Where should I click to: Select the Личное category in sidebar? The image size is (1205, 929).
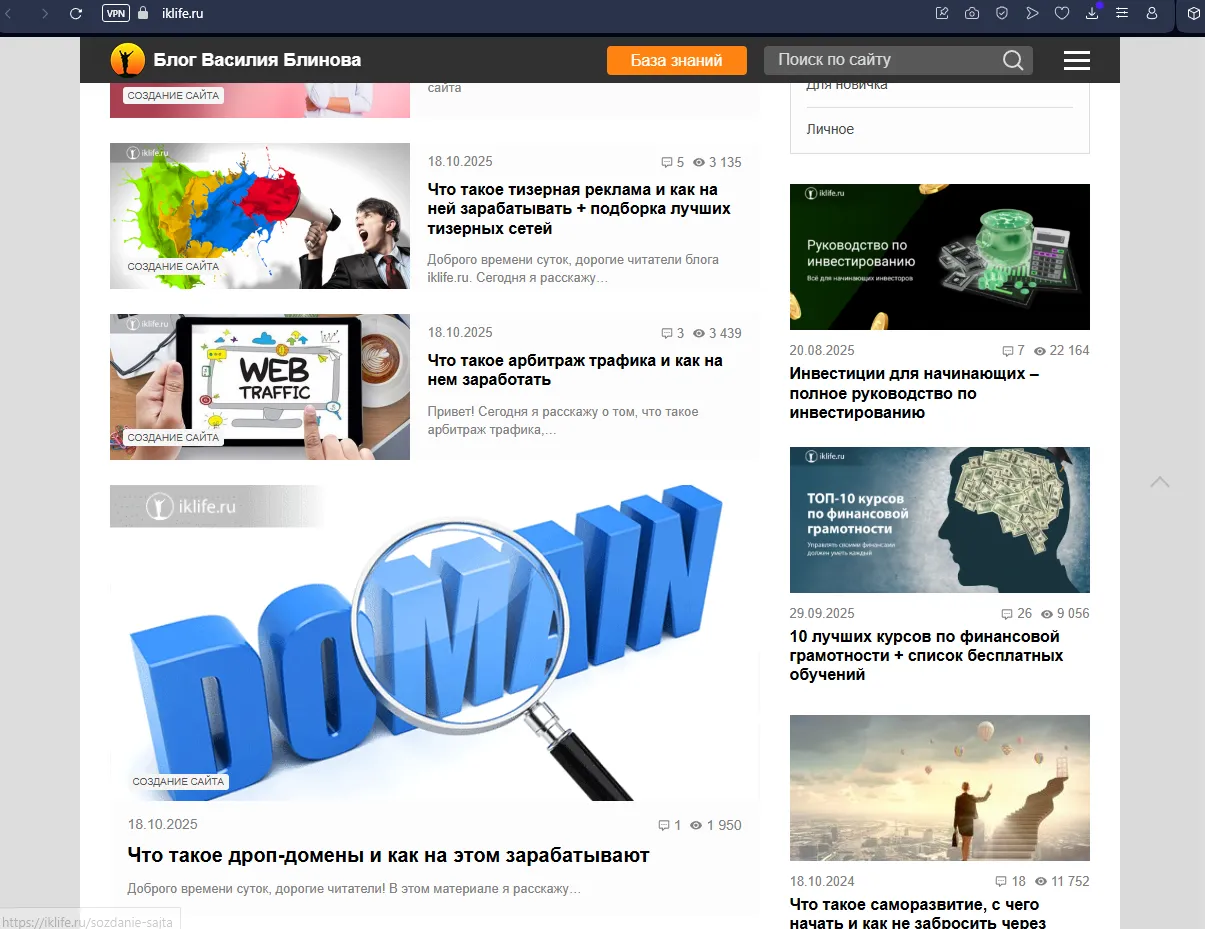830,129
